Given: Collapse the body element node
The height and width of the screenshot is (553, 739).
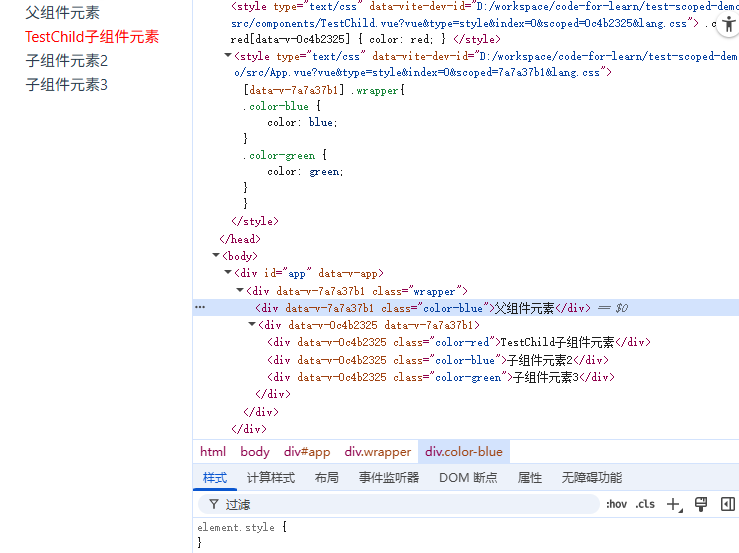Looking at the screenshot, I should [216, 256].
